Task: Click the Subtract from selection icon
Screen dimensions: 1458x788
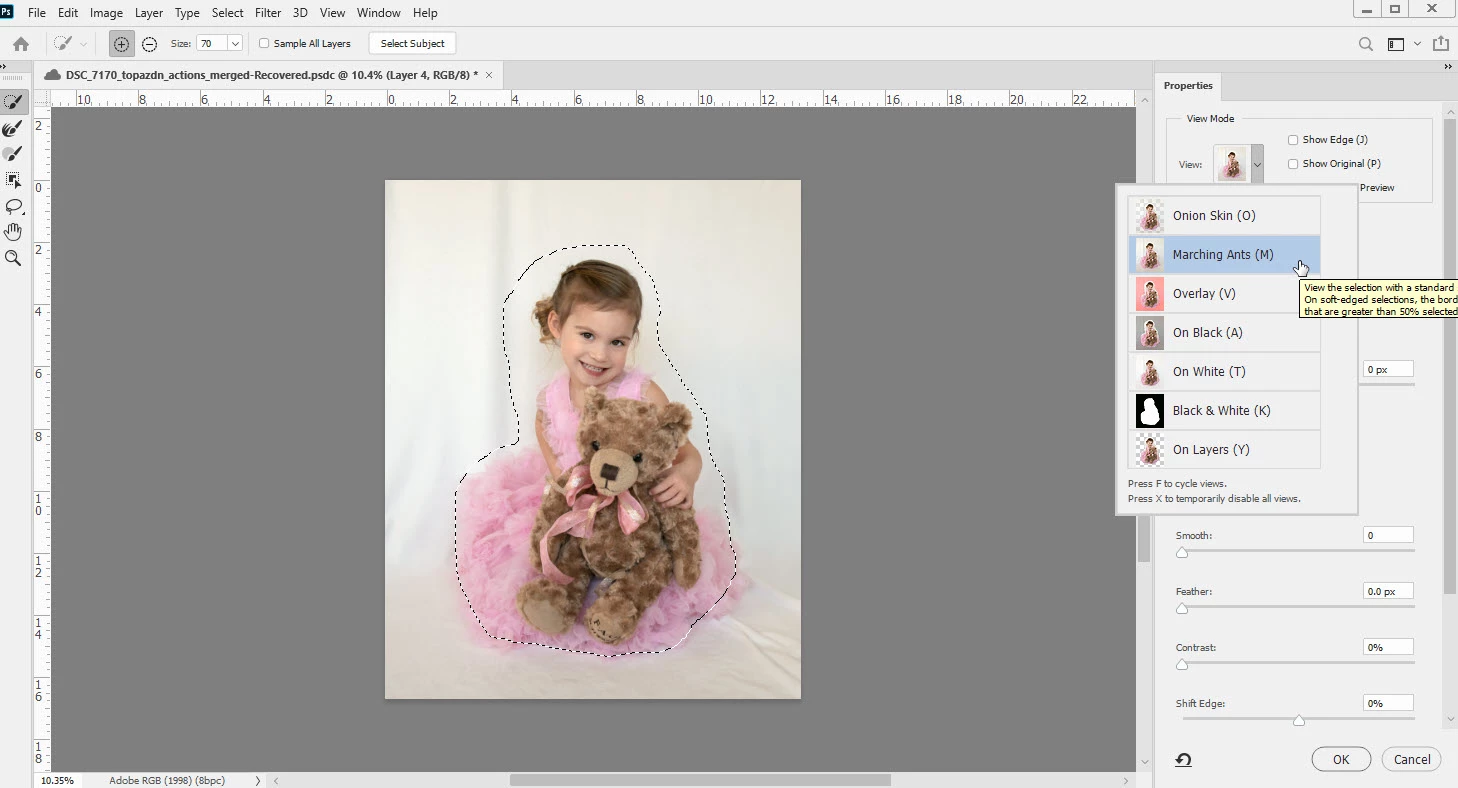Action: pyautogui.click(x=149, y=44)
